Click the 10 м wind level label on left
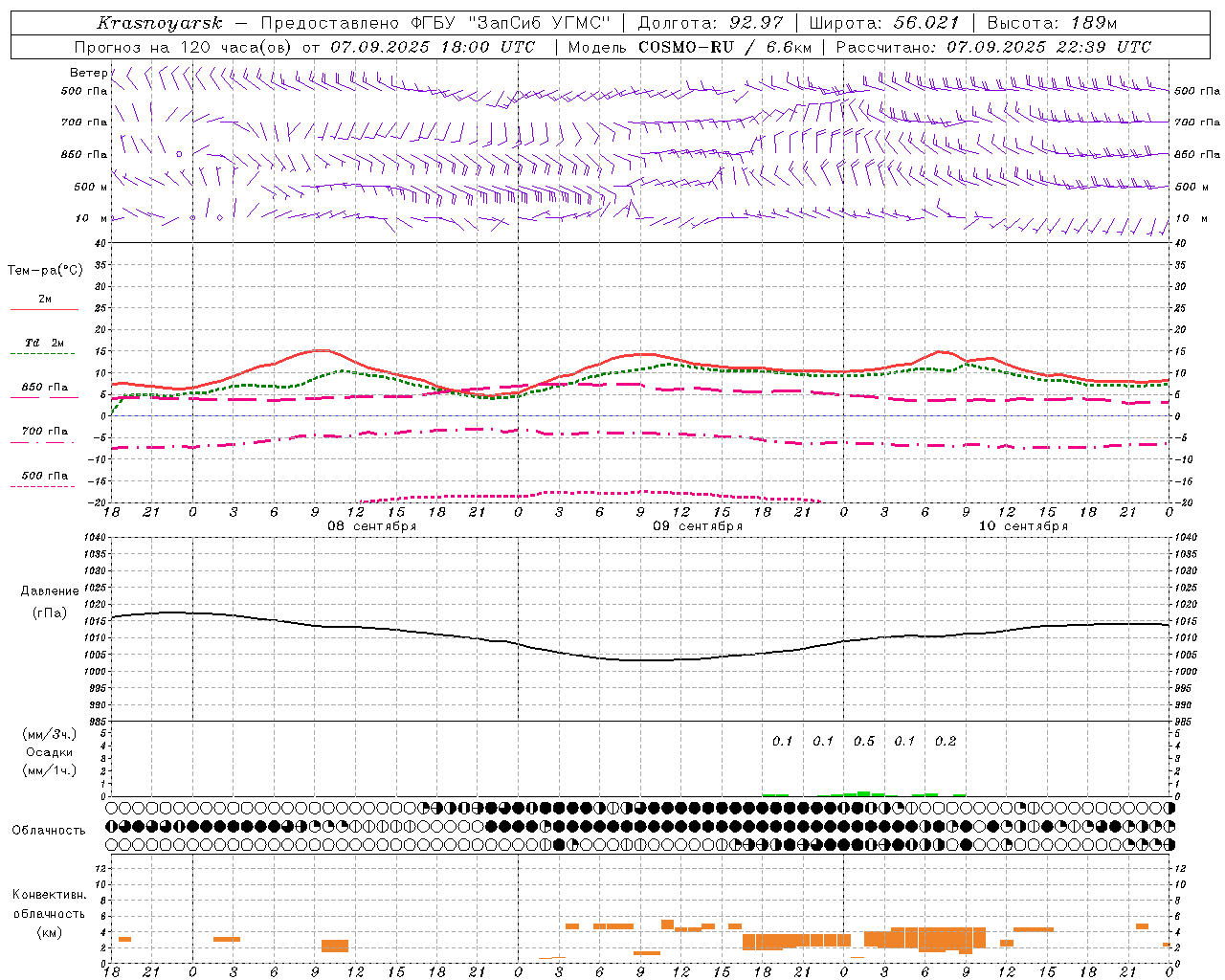The image size is (1225, 980). (91, 218)
